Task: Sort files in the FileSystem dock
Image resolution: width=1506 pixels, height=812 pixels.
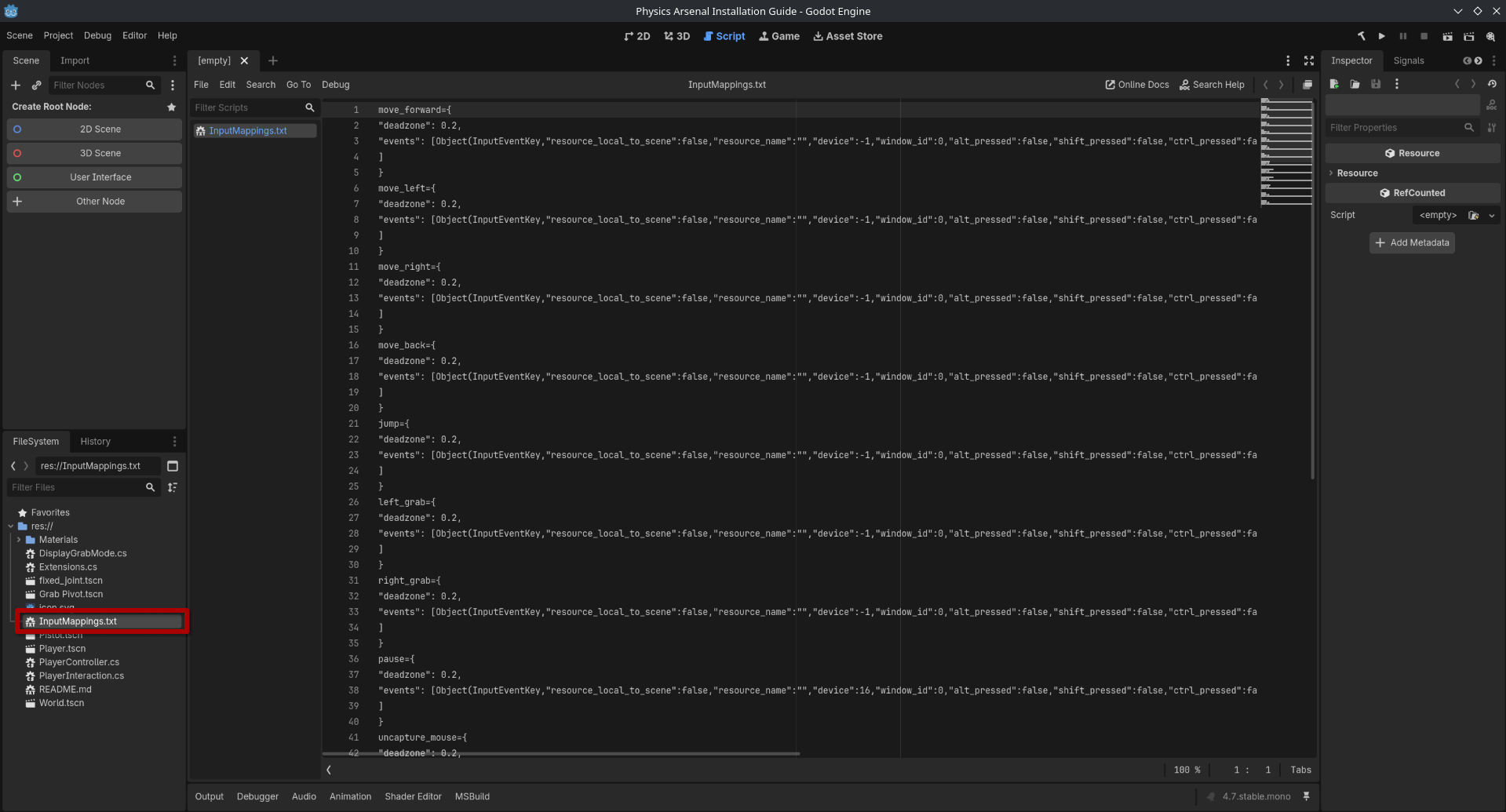Action: click(x=173, y=487)
